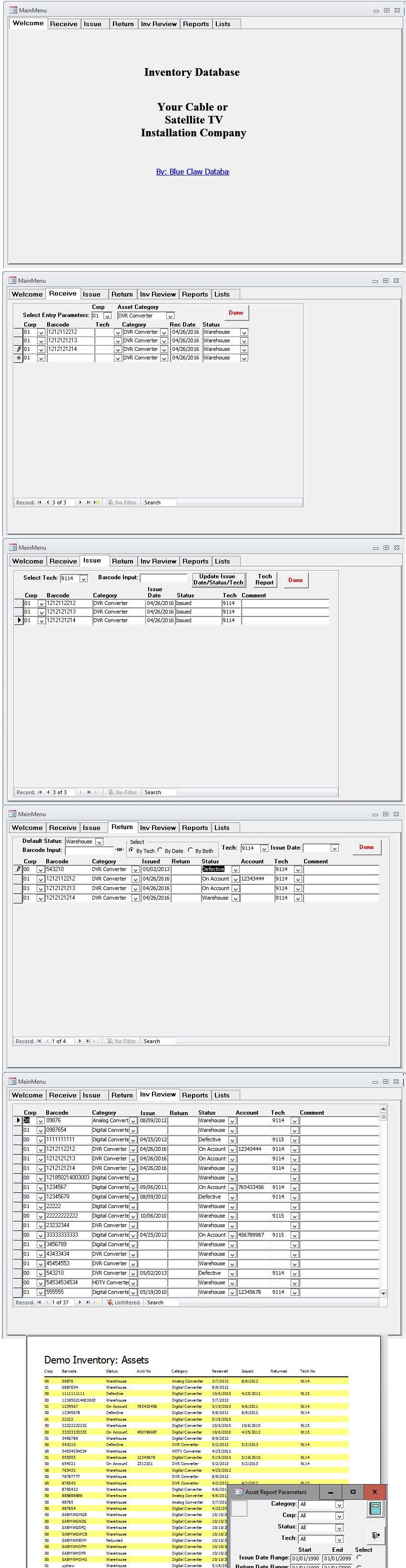Select record row 1212121214 via selector in Issue window
Screen dimensions: 406x1568
coord(18,620)
